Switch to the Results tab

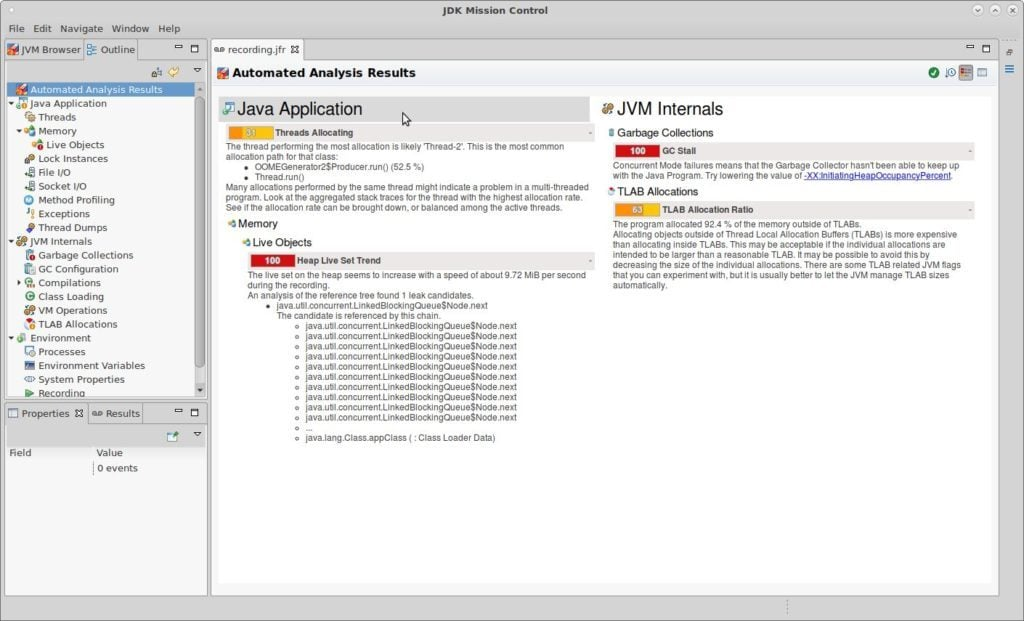tap(116, 413)
